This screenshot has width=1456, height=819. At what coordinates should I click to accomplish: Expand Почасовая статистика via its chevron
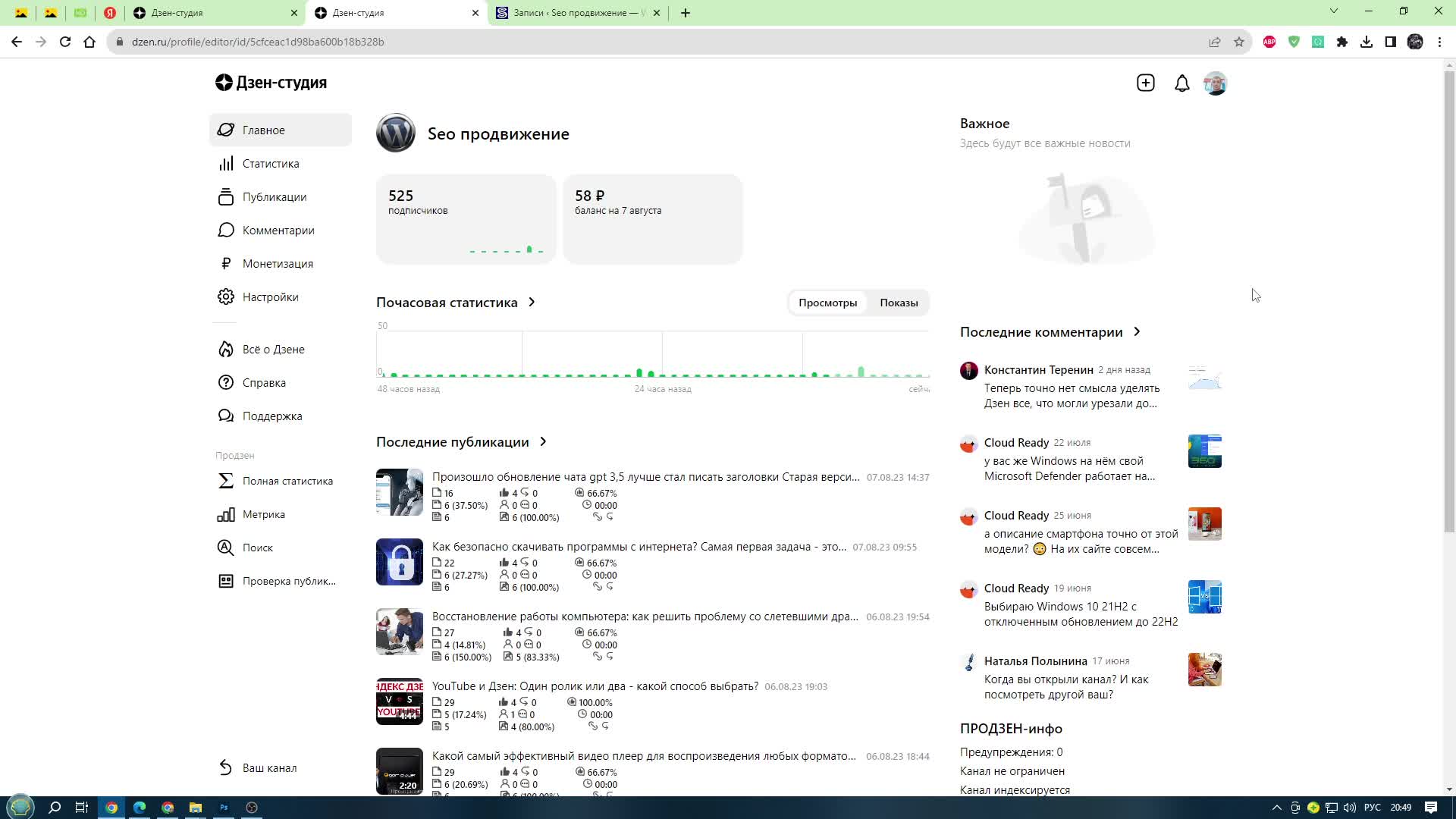tap(532, 302)
